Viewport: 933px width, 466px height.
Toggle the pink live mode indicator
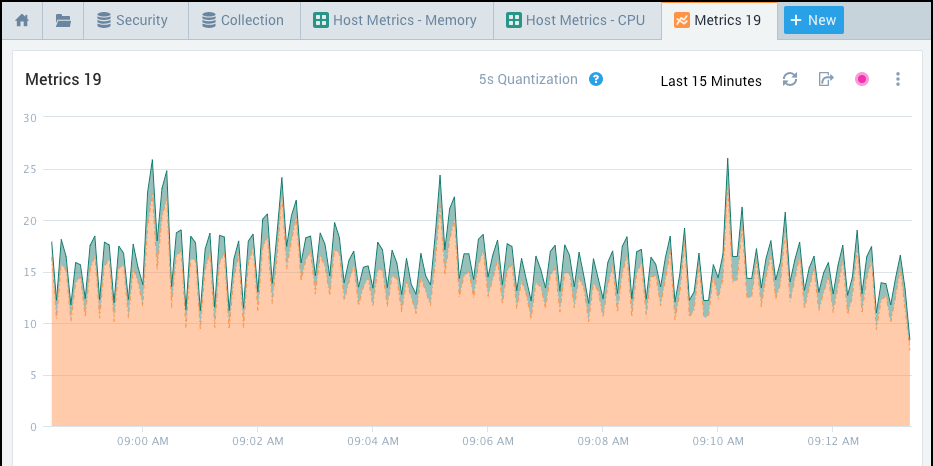click(x=862, y=80)
